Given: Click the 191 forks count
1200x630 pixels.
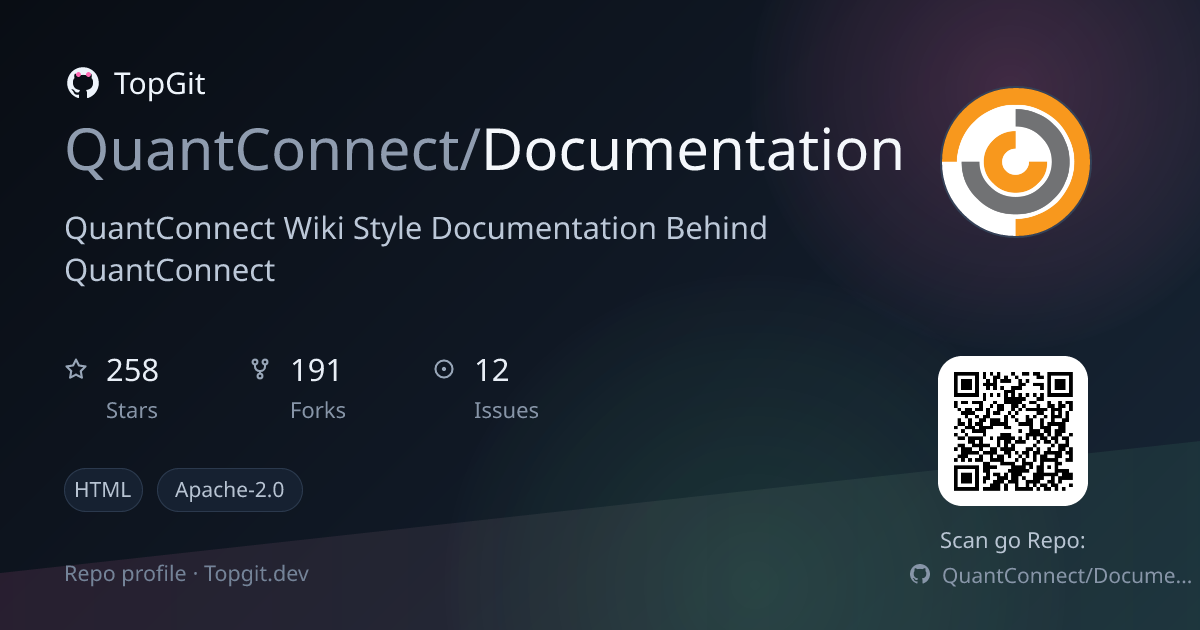Looking at the screenshot, I should pyautogui.click(x=316, y=371).
